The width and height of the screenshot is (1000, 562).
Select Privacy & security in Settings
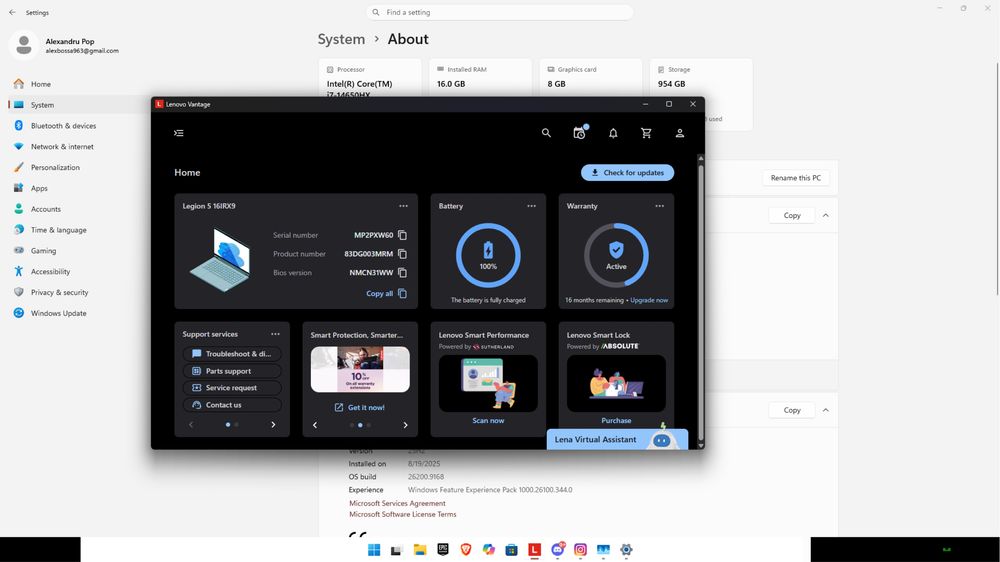pyautogui.click(x=59, y=292)
